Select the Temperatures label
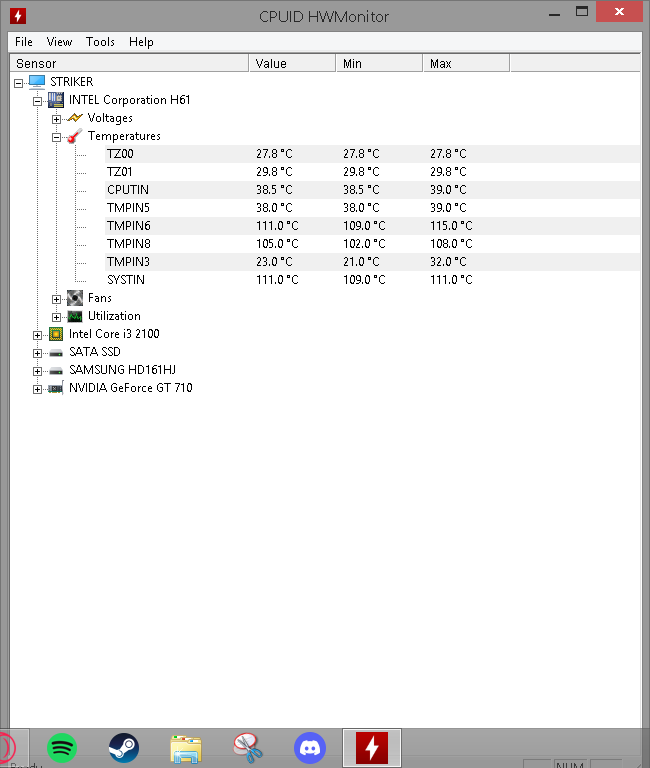 pos(124,136)
